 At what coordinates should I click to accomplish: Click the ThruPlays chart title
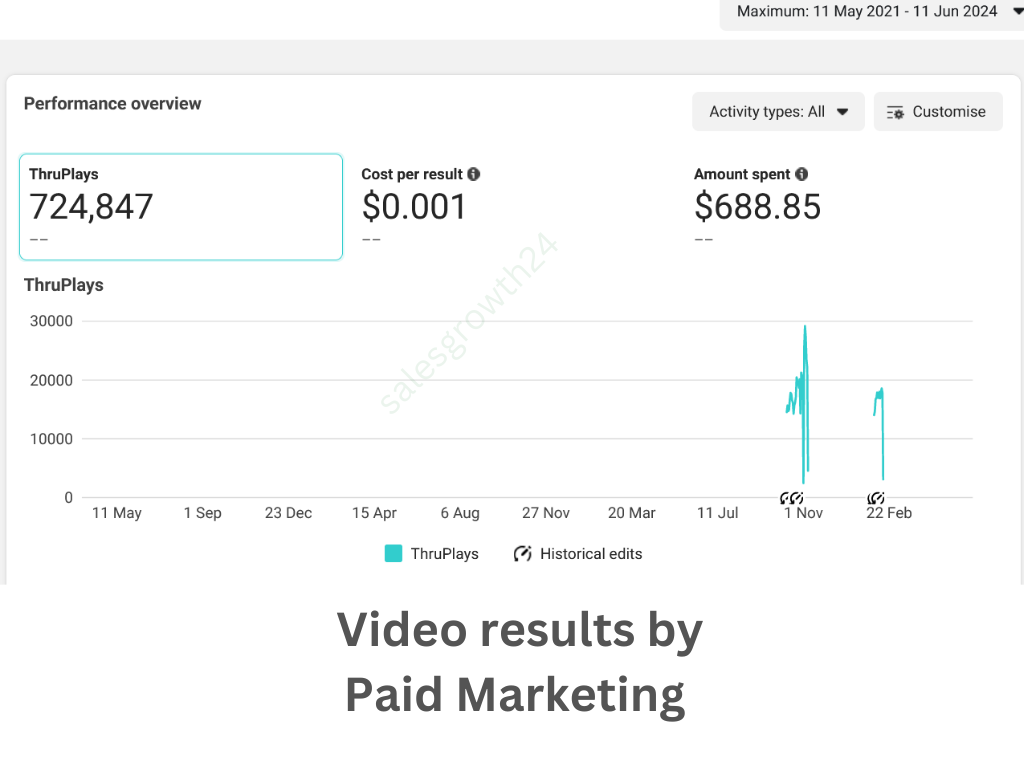[63, 285]
